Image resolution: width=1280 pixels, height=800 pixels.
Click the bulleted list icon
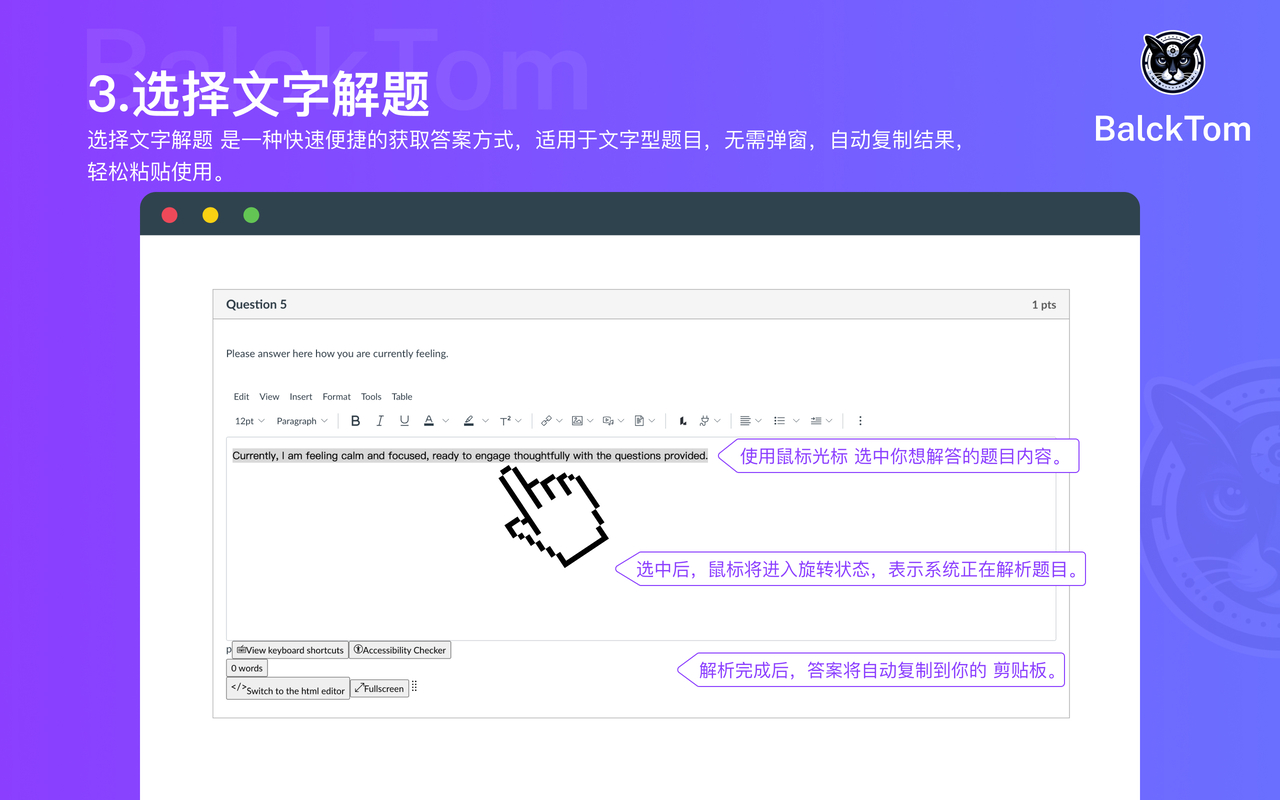click(780, 421)
